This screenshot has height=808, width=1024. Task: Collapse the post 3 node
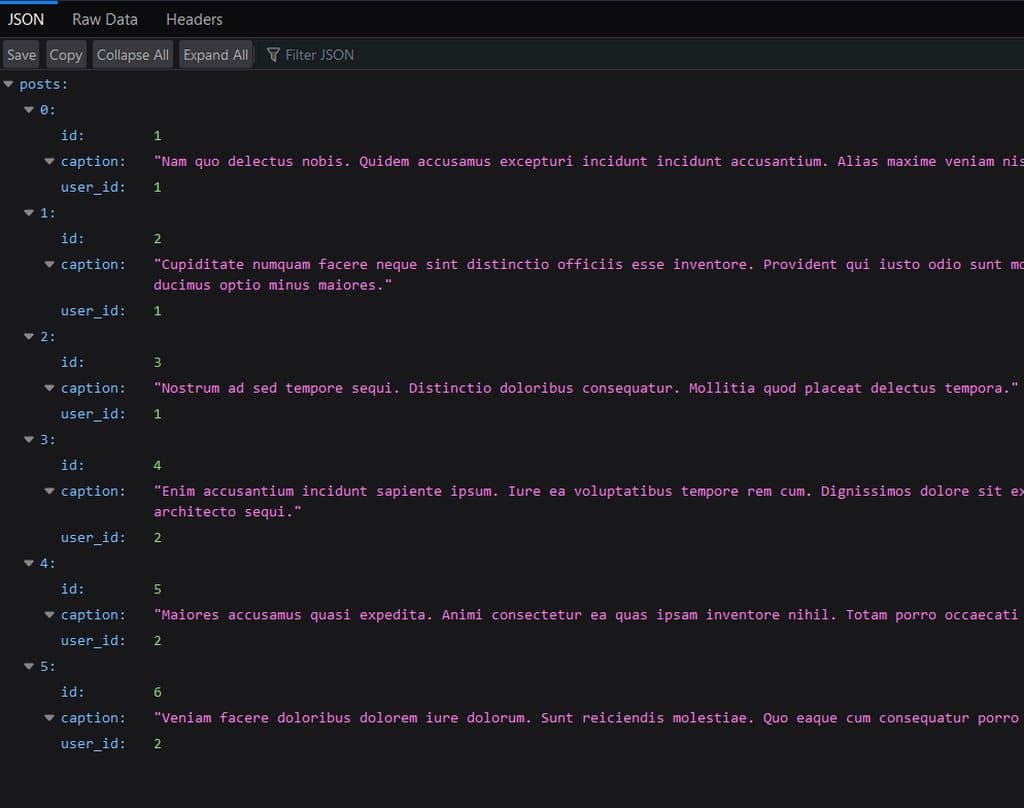tap(29, 440)
